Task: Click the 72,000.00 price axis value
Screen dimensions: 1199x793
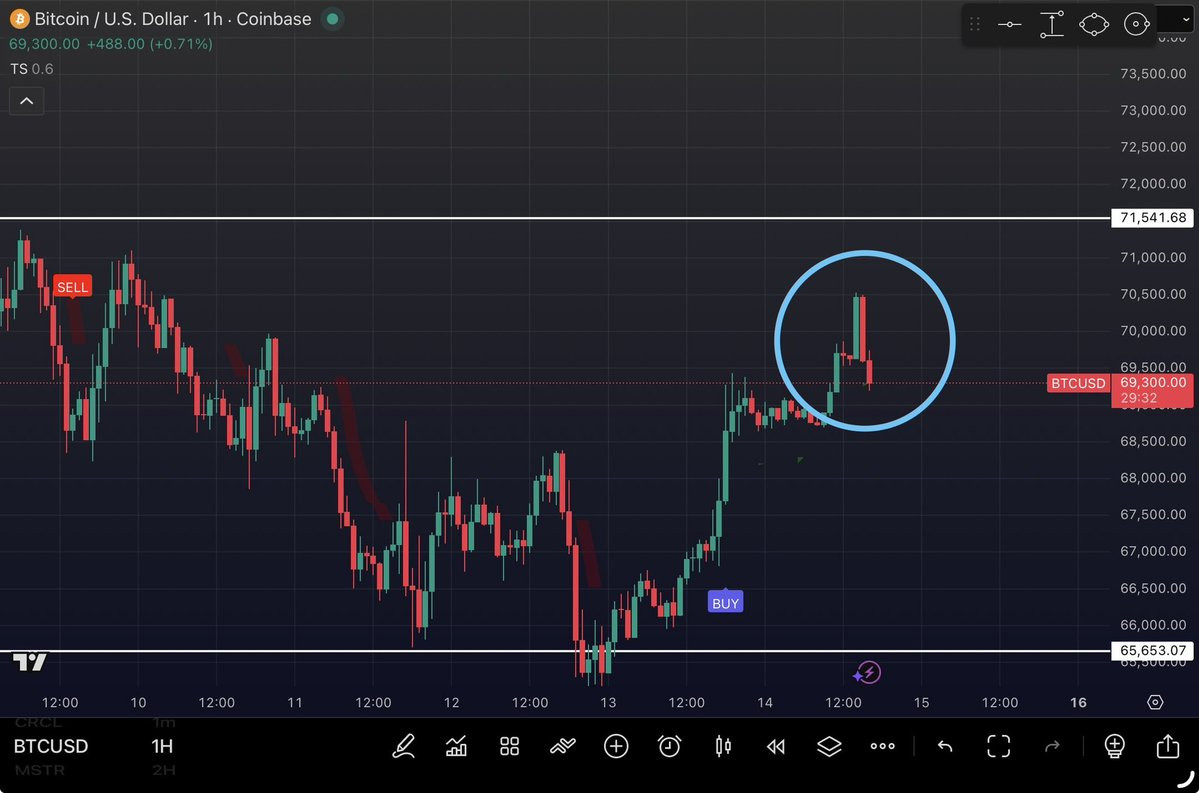Action: tap(1153, 184)
